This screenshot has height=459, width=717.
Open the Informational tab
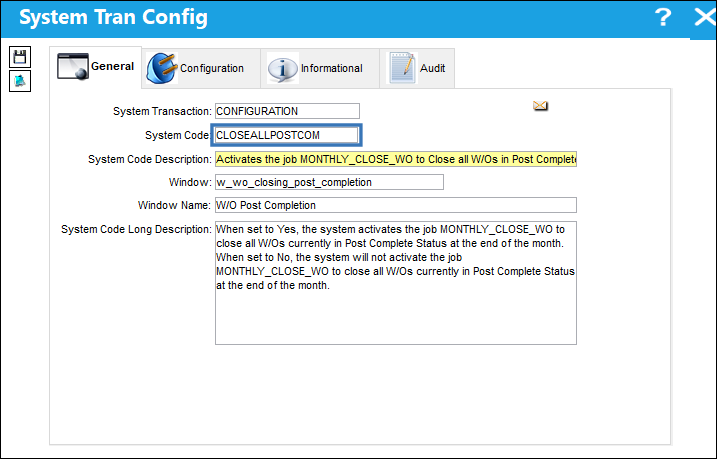point(320,68)
